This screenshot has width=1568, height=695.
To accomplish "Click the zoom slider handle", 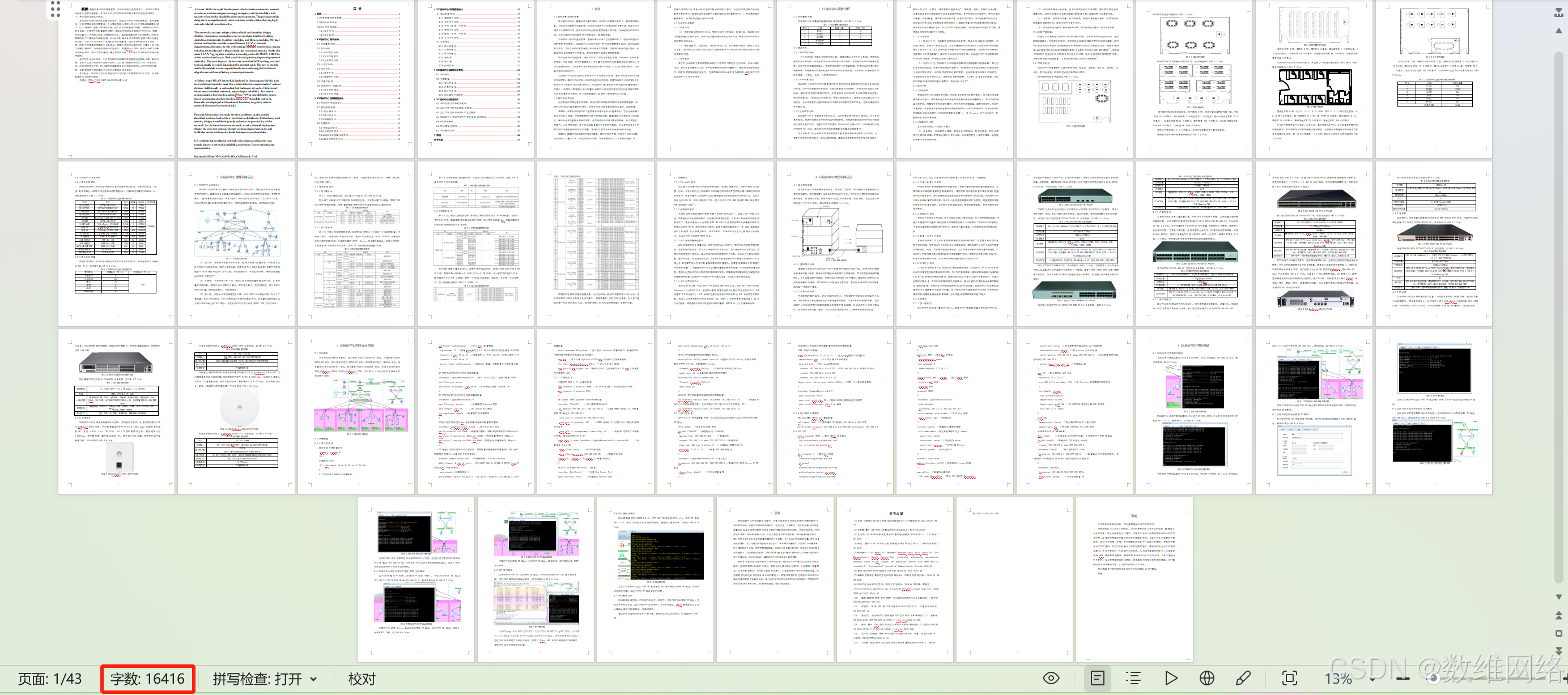I will point(1434,678).
